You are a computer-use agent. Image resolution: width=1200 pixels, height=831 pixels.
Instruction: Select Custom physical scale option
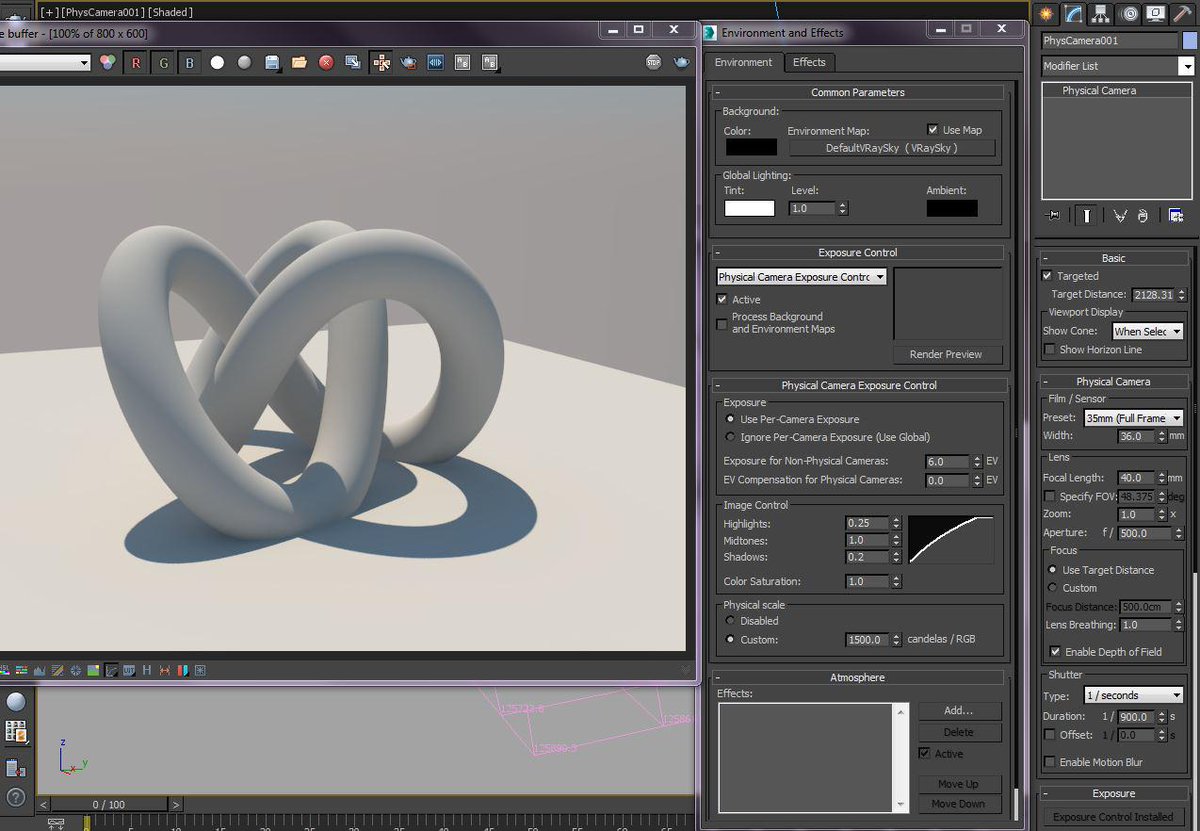tap(730, 639)
